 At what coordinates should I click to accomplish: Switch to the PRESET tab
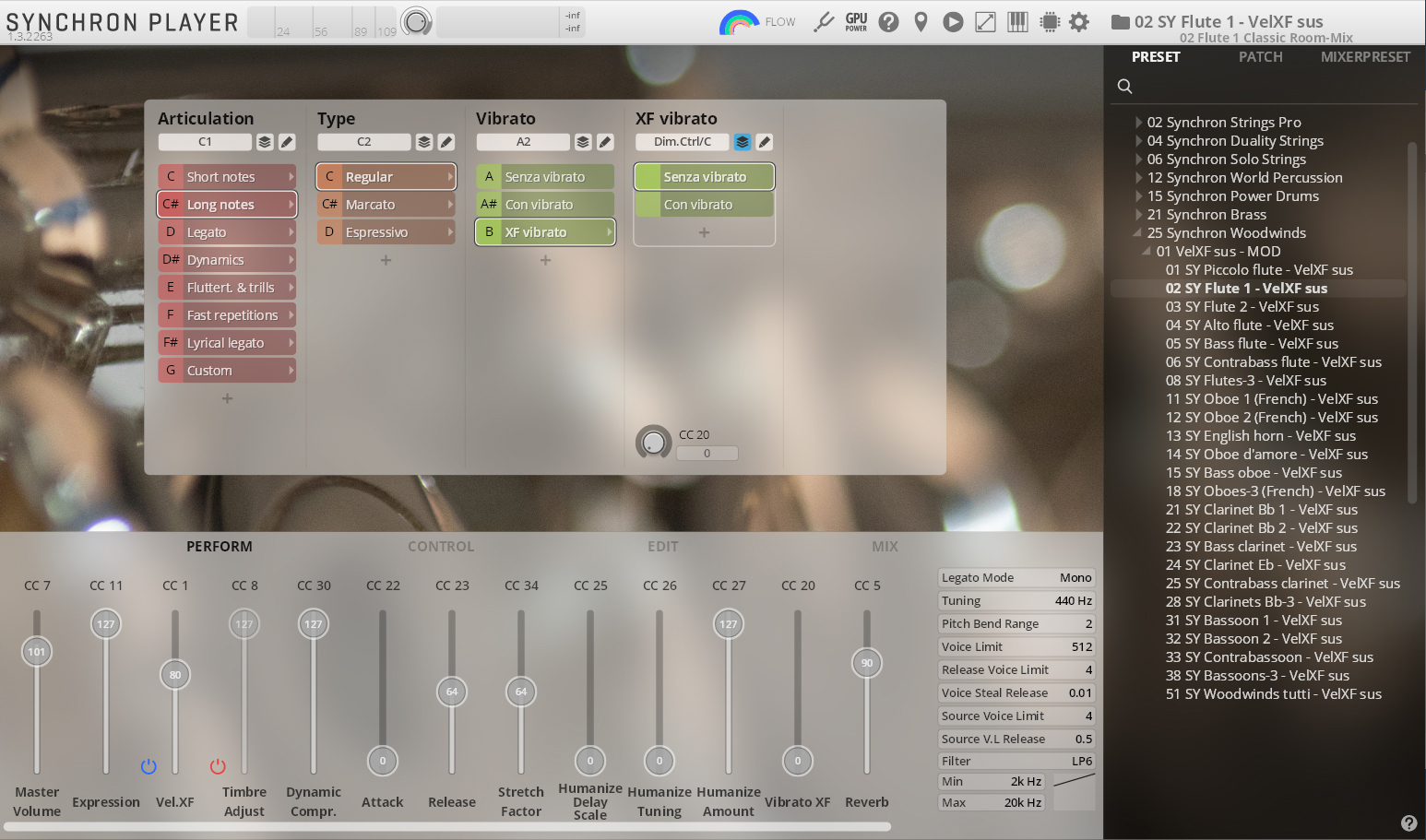(x=1156, y=57)
